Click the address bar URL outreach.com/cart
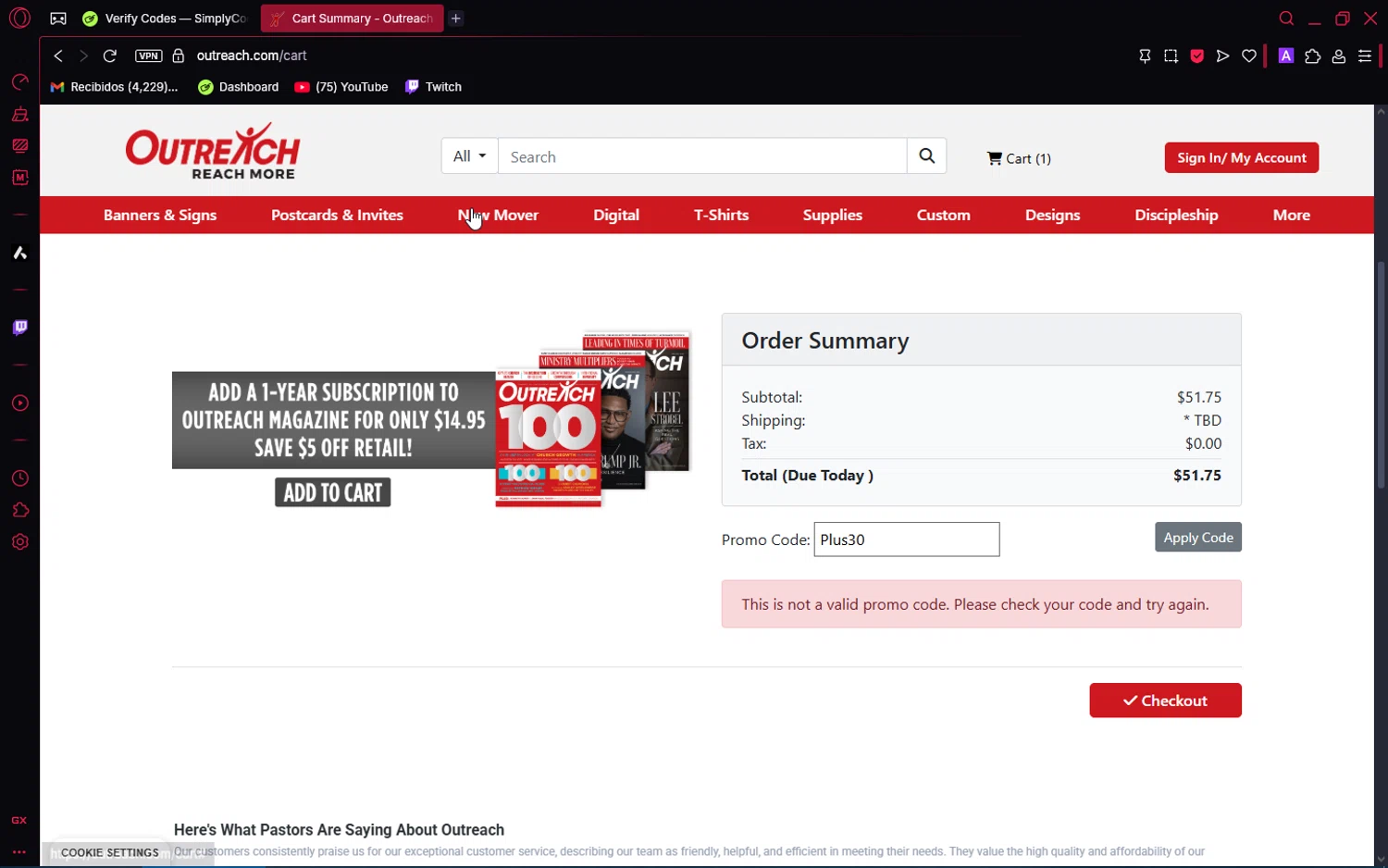 point(252,56)
